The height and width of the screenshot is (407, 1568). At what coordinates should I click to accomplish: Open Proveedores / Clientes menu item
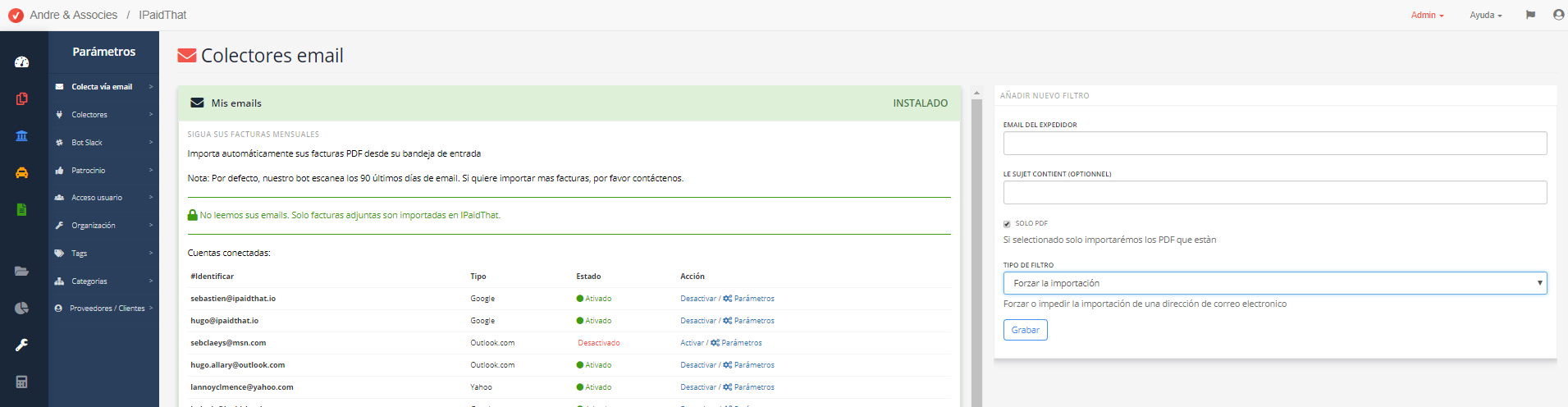pyautogui.click(x=107, y=309)
